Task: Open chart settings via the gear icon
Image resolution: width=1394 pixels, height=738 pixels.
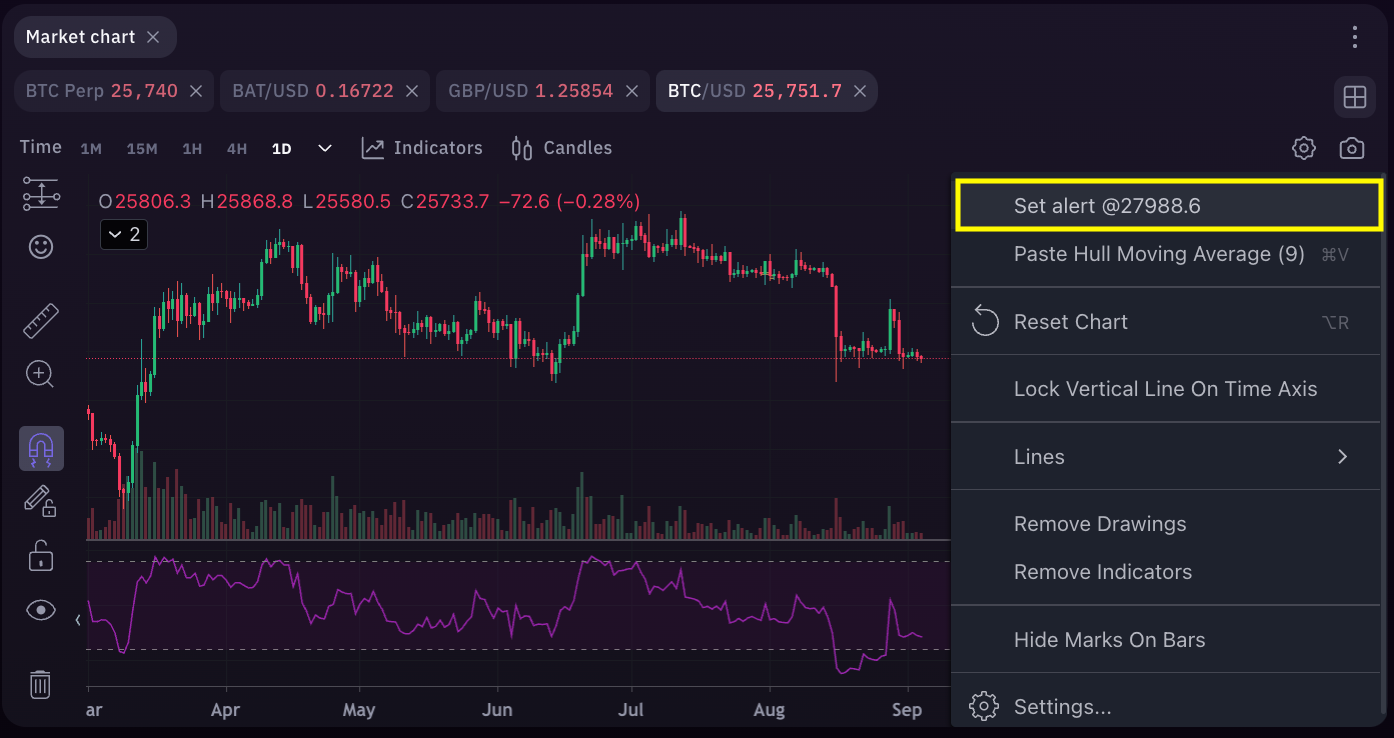Action: (x=1303, y=147)
